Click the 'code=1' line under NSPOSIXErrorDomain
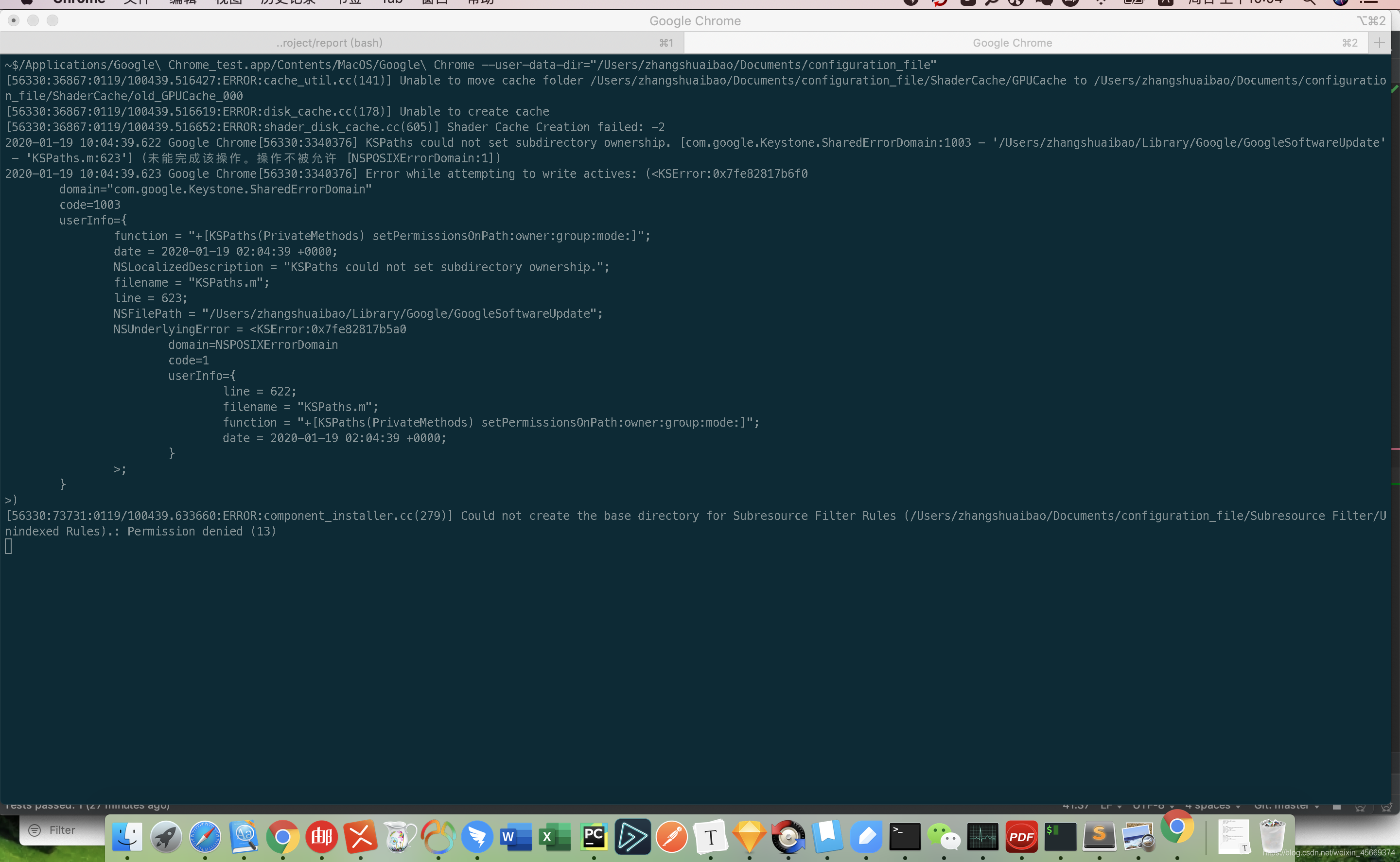The width and height of the screenshot is (1400, 862). tap(189, 361)
